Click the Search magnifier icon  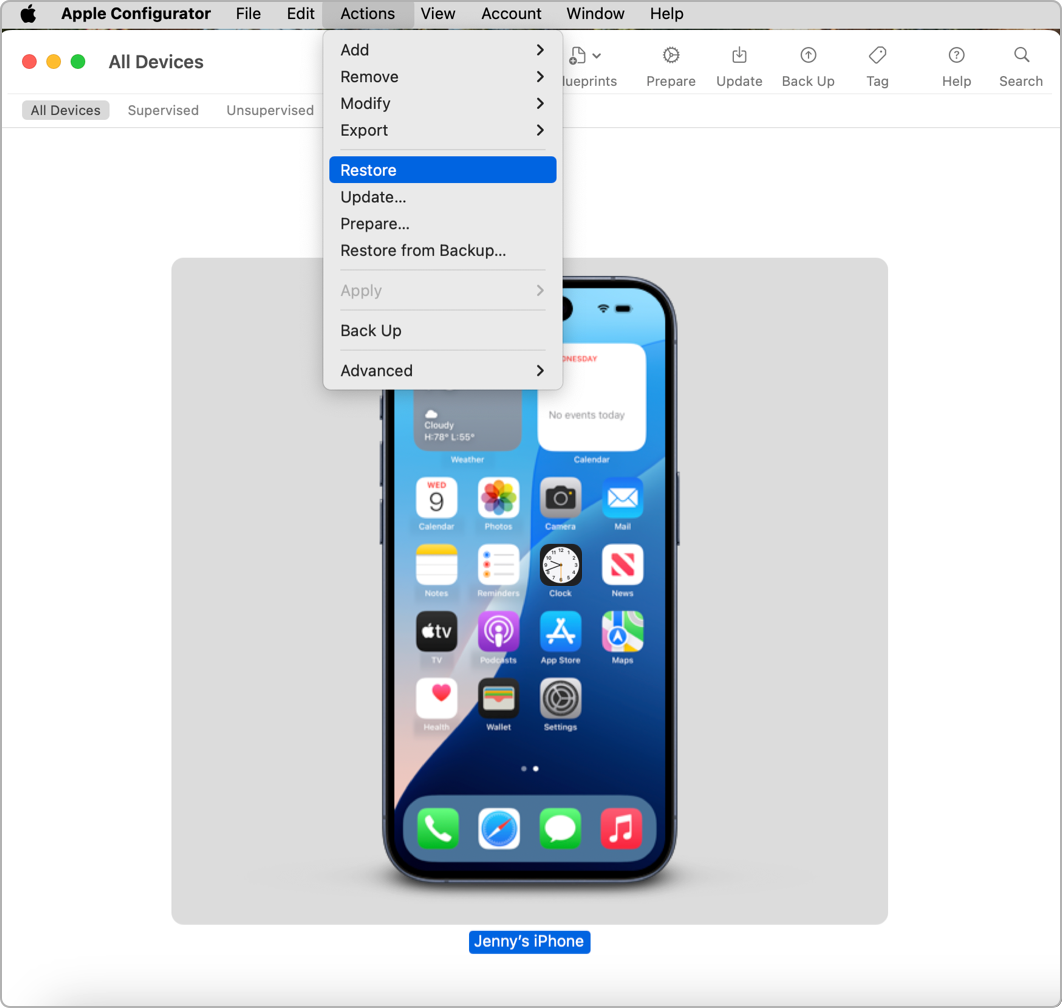point(1021,56)
